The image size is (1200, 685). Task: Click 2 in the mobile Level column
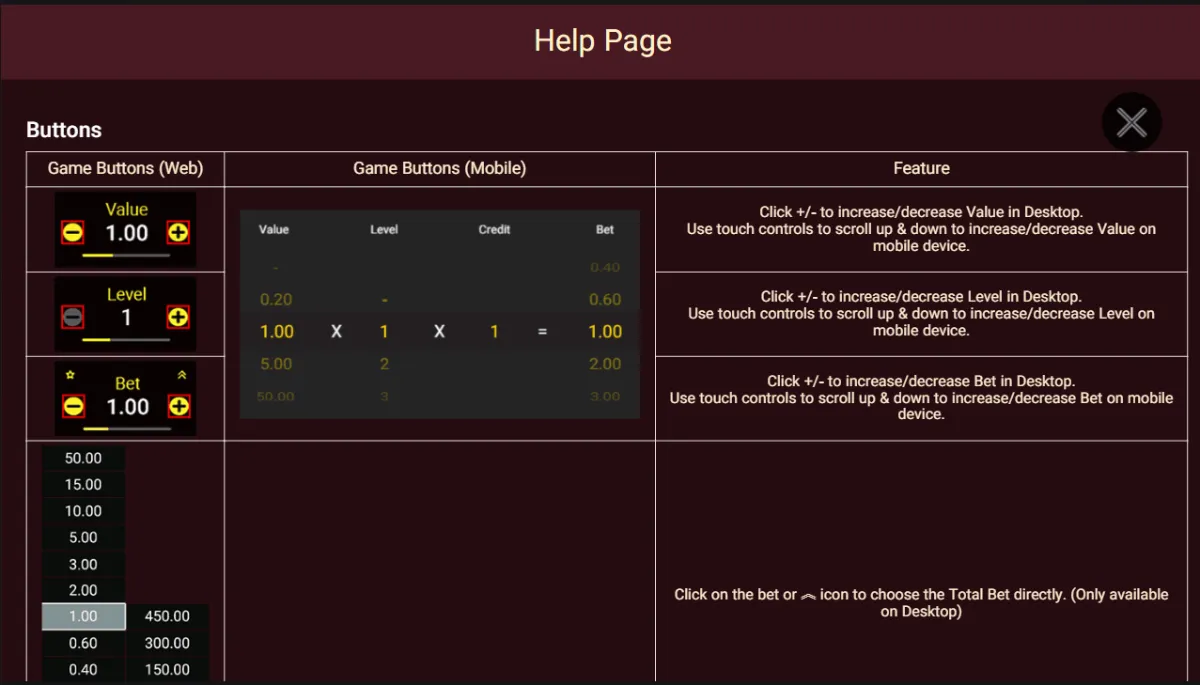click(384, 364)
